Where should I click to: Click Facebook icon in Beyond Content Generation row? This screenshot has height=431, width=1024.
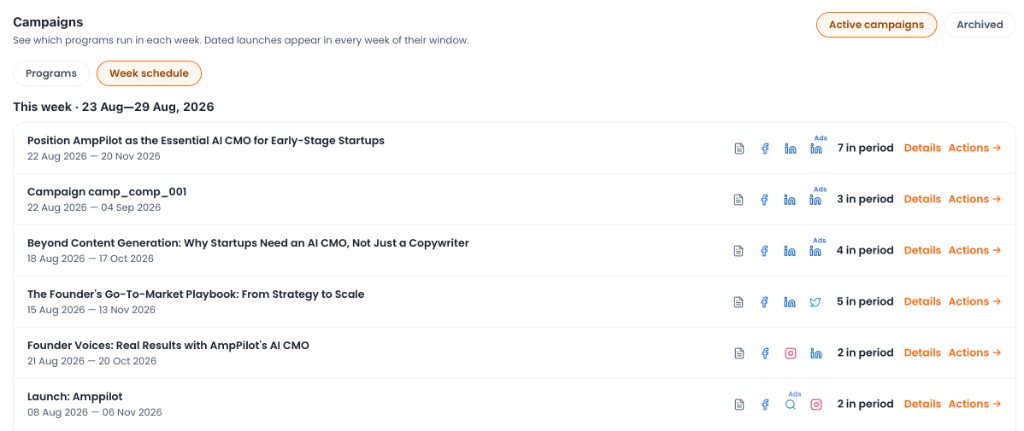tap(765, 251)
